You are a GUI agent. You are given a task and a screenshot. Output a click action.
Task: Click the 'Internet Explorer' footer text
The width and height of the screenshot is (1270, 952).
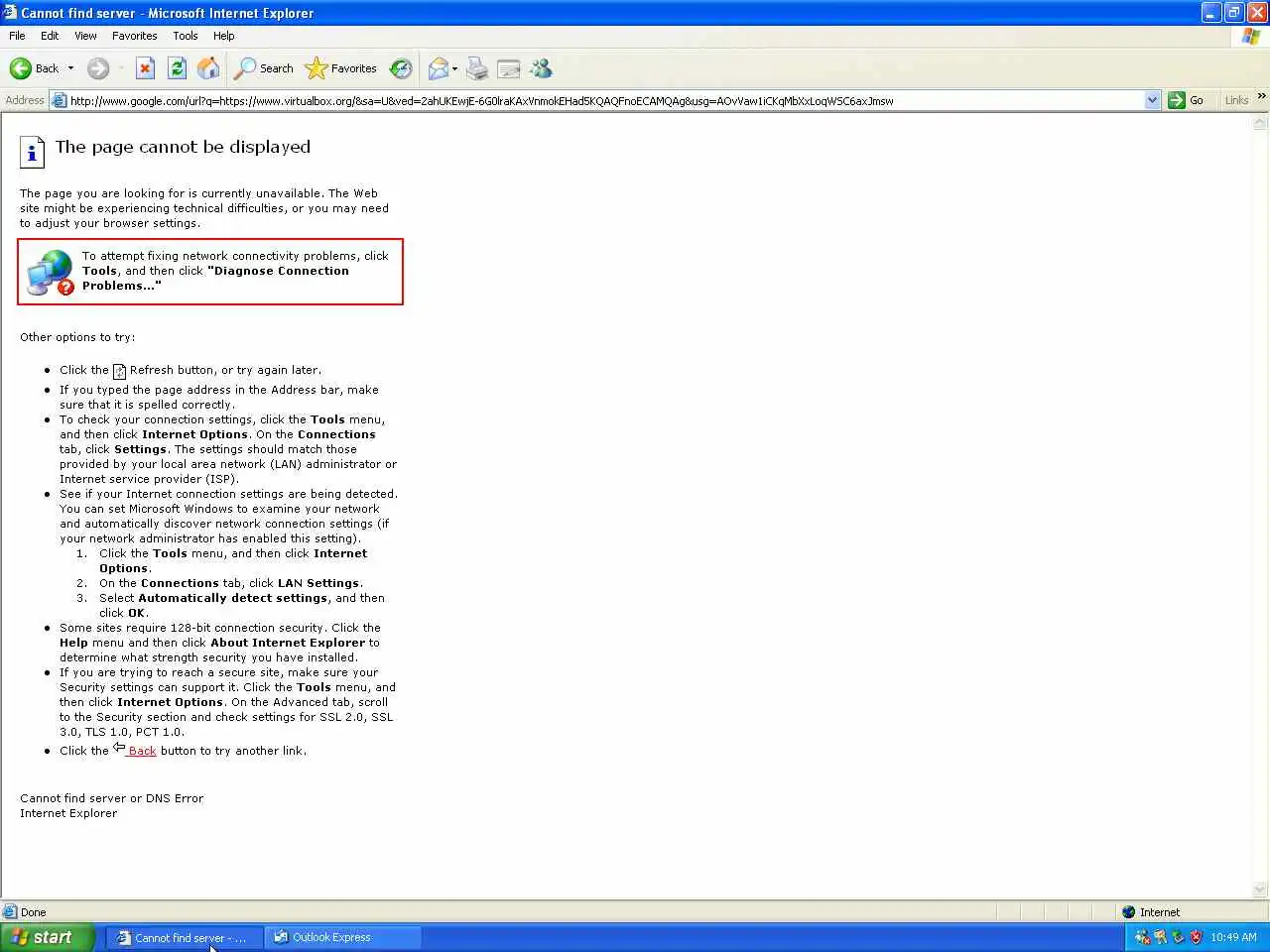[x=68, y=813]
